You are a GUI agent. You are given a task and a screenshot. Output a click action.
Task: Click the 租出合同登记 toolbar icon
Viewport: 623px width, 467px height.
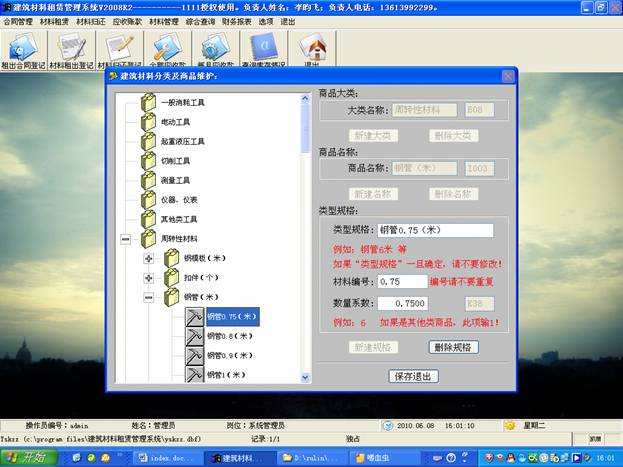(27, 50)
